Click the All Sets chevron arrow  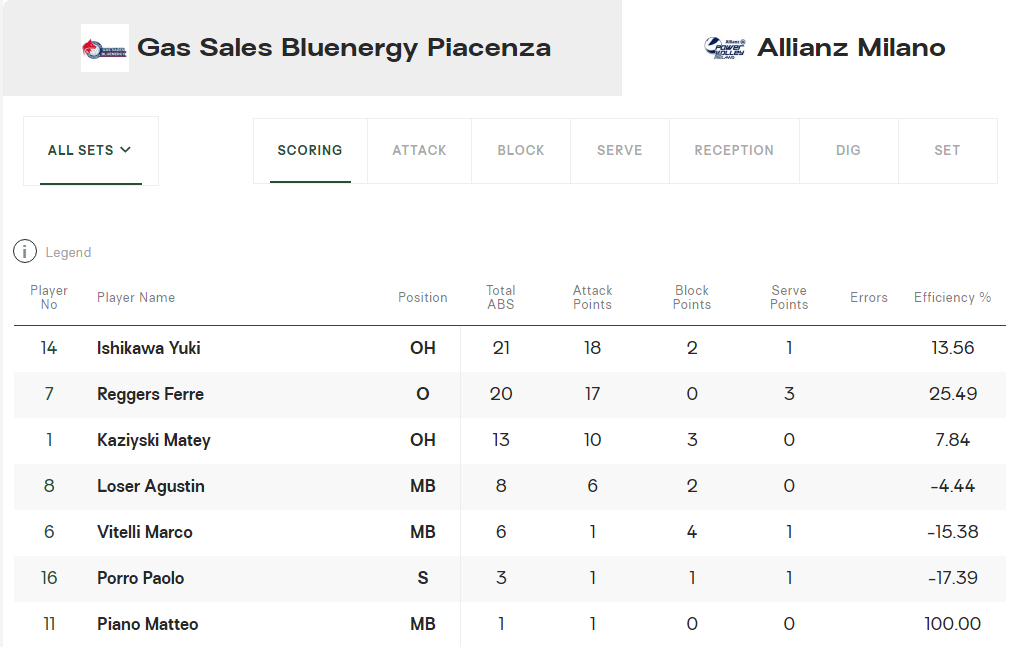click(126, 150)
